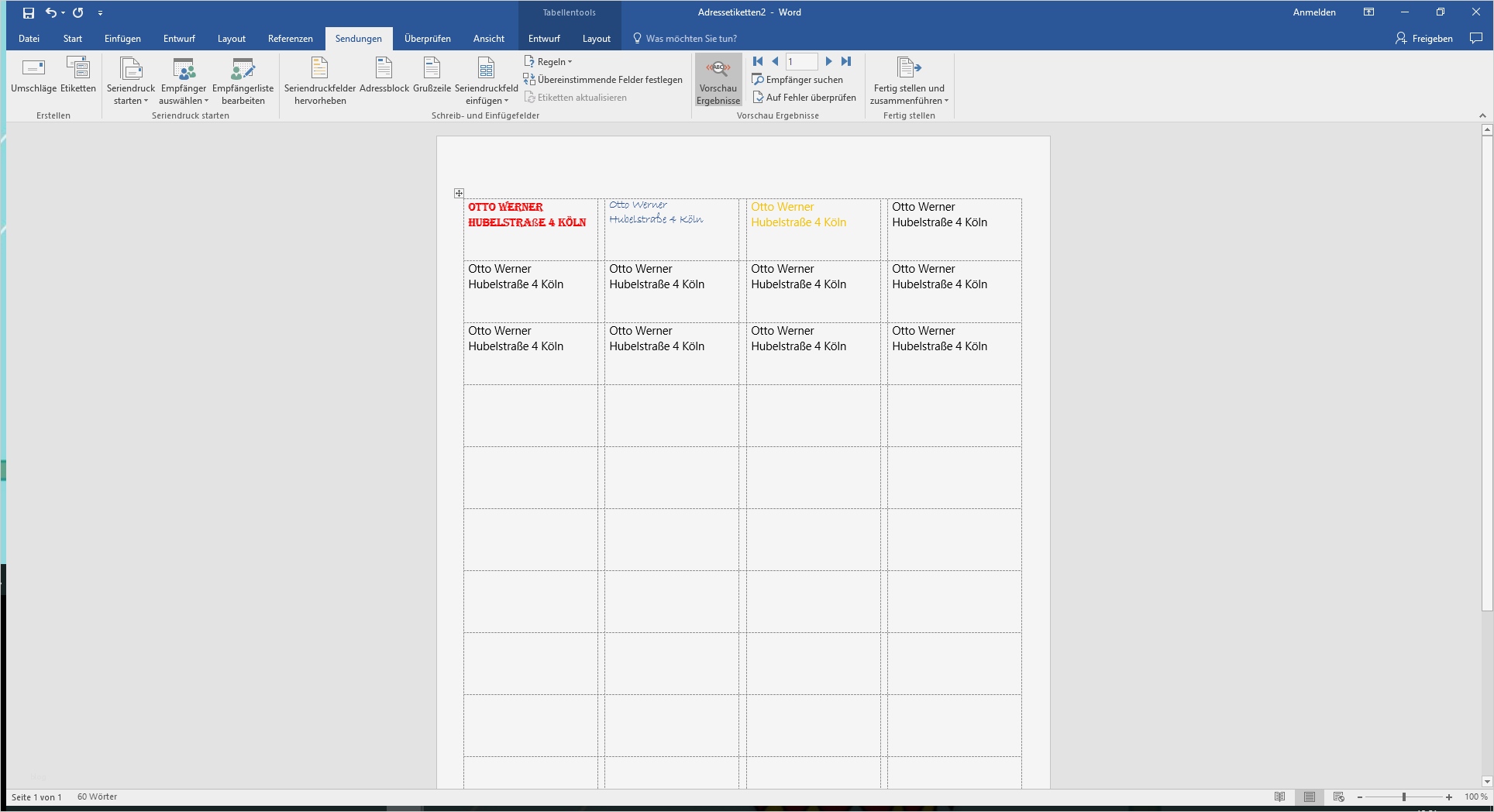Open Fertig stellen und zusammenführen options
Screen dimensions: 1494x812
[908, 80]
